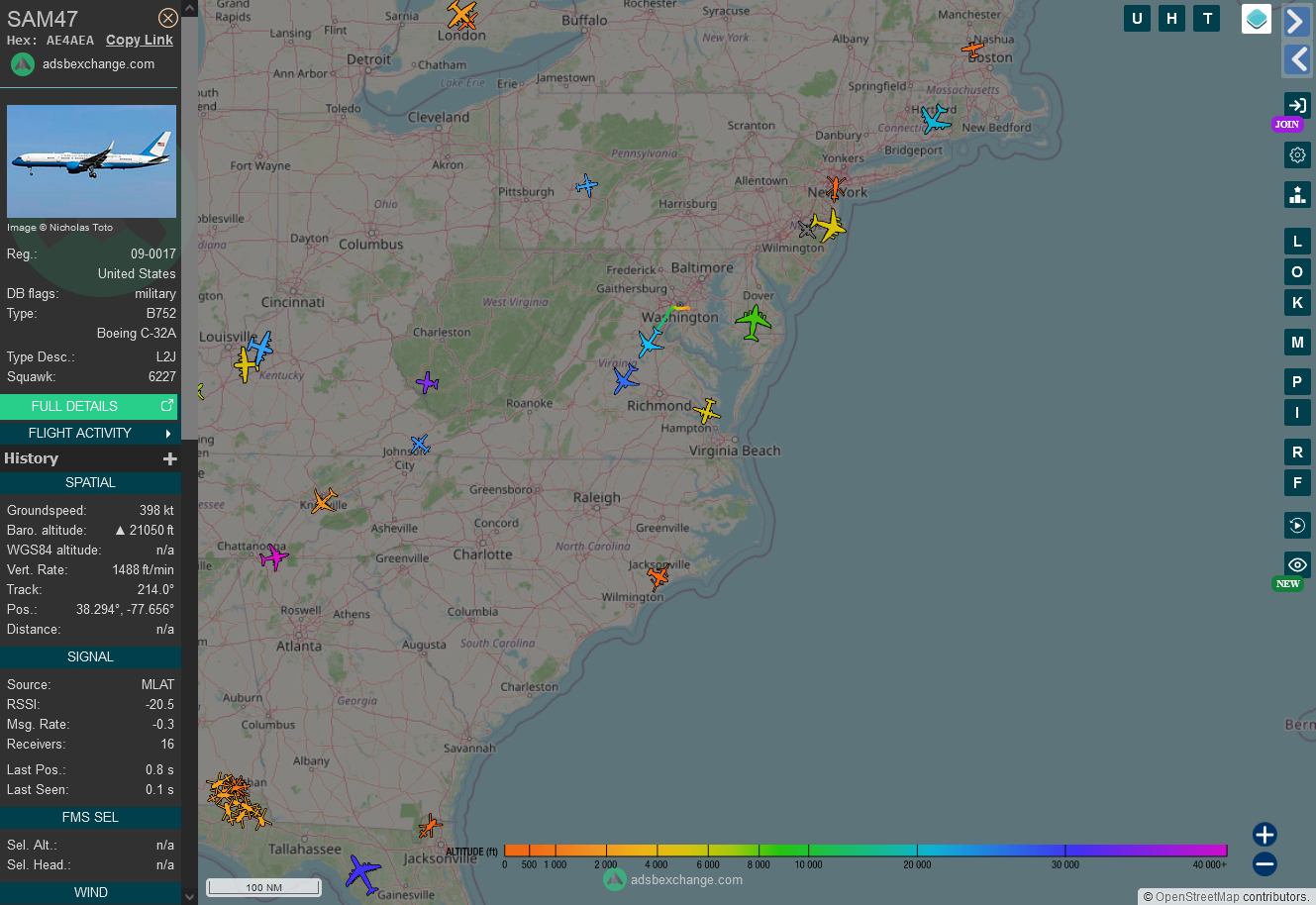Click the altitude color legend bar
1316x905 pixels.
865,850
